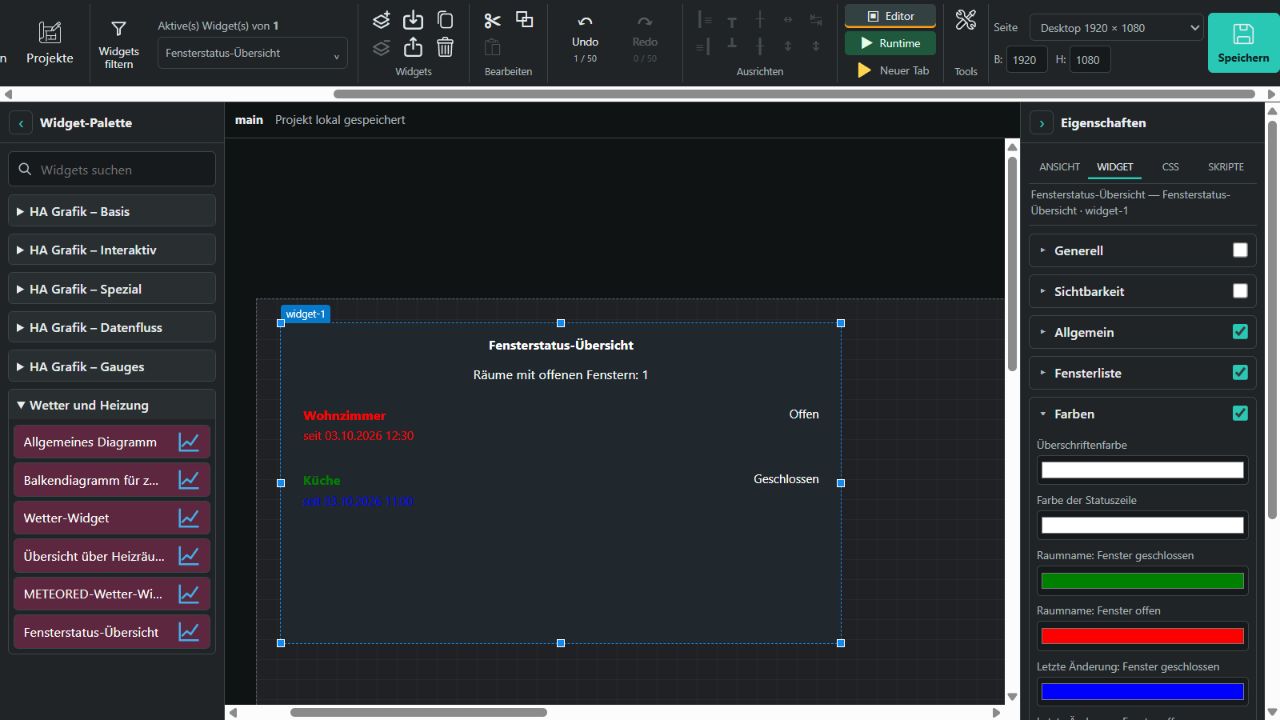This screenshot has width=1280, height=720.
Task: Click the copy widgets icon
Action: (x=445, y=20)
